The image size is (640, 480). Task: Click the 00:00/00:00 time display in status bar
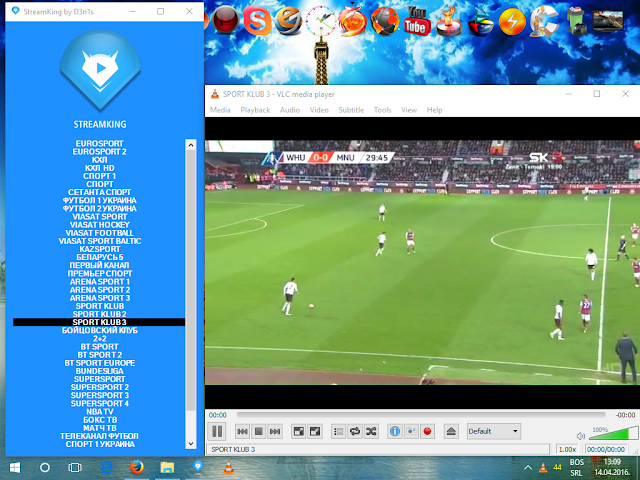pos(606,449)
